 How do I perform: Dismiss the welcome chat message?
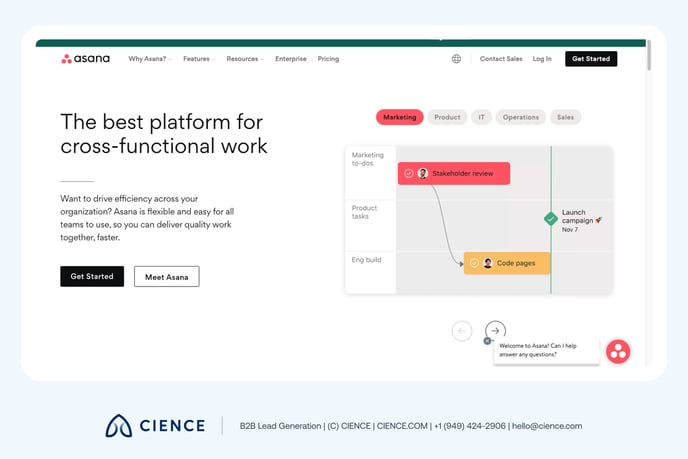(487, 341)
